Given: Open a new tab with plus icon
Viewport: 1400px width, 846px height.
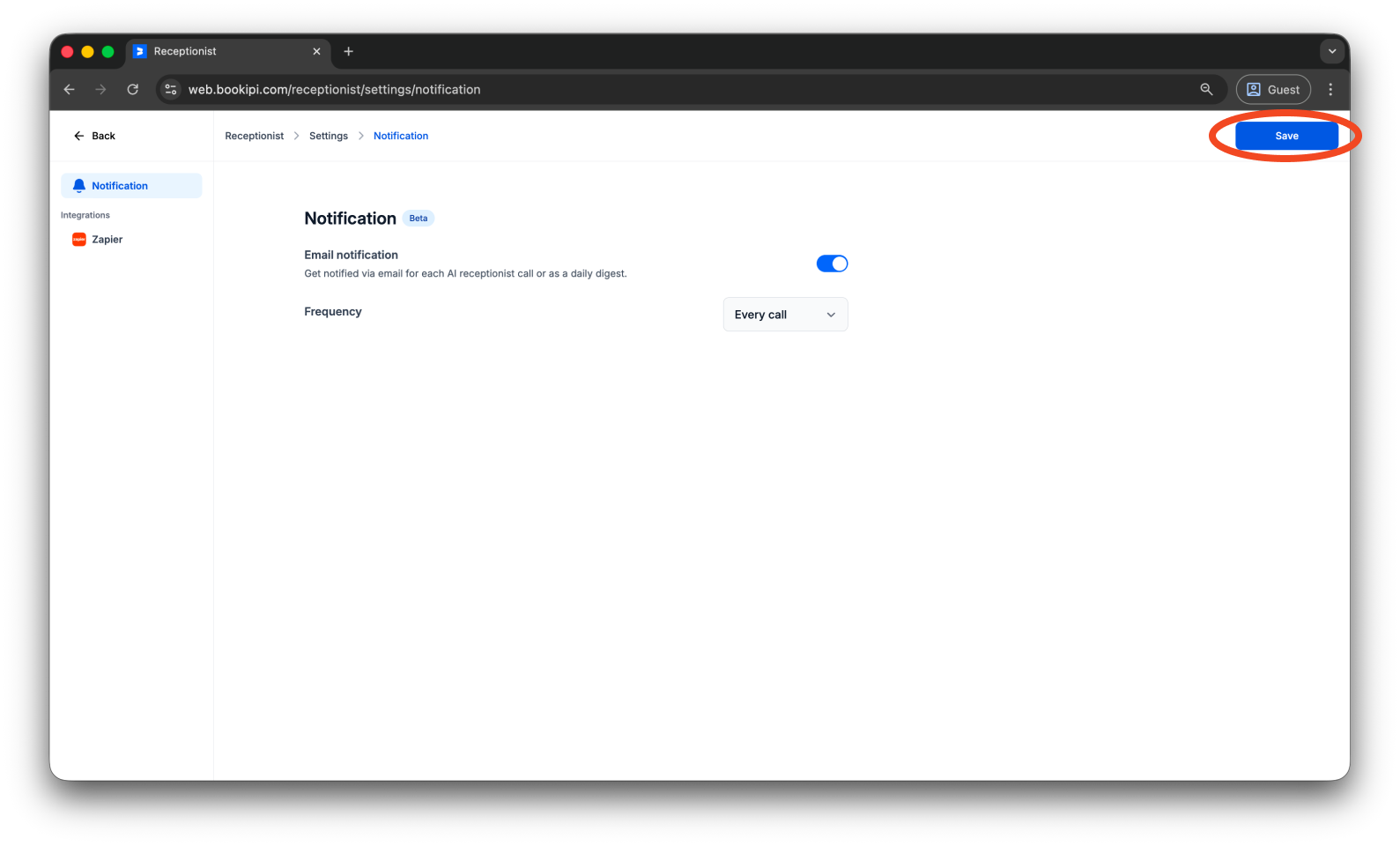Looking at the screenshot, I should (348, 51).
